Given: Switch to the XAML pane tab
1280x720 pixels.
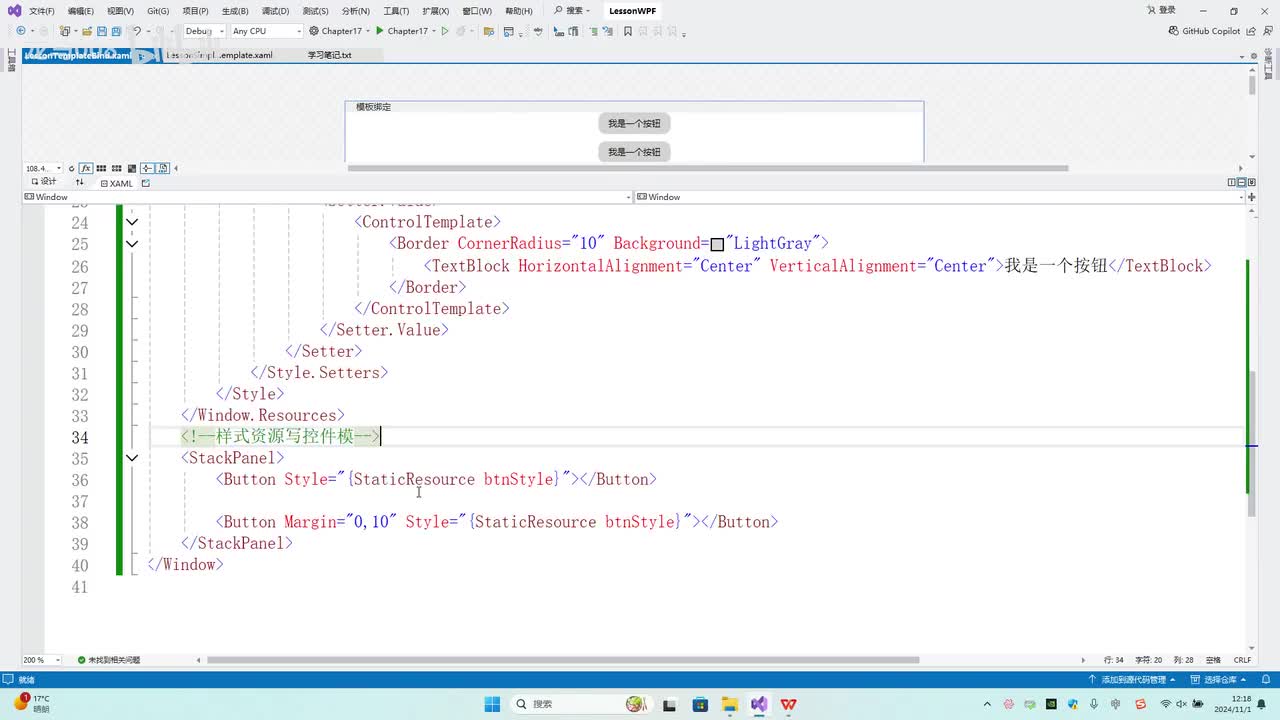Looking at the screenshot, I should [116, 183].
